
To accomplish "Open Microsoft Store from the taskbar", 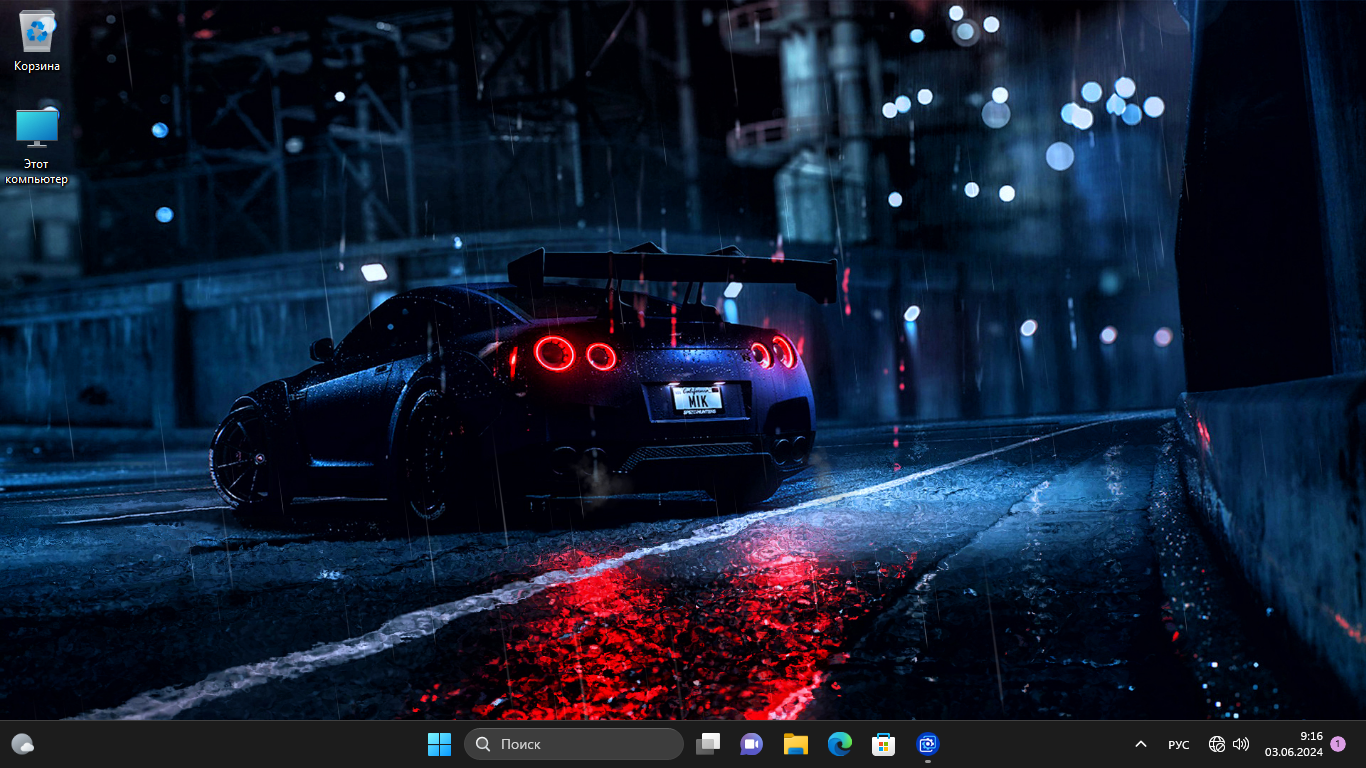I will click(x=883, y=744).
